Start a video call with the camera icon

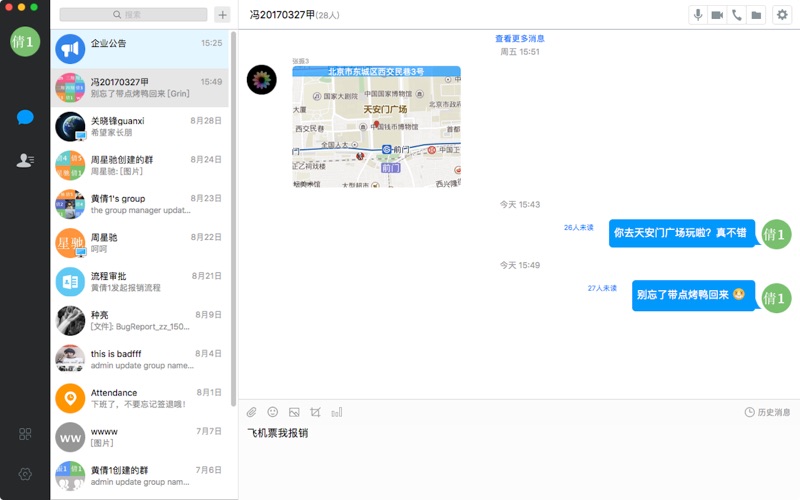point(717,15)
